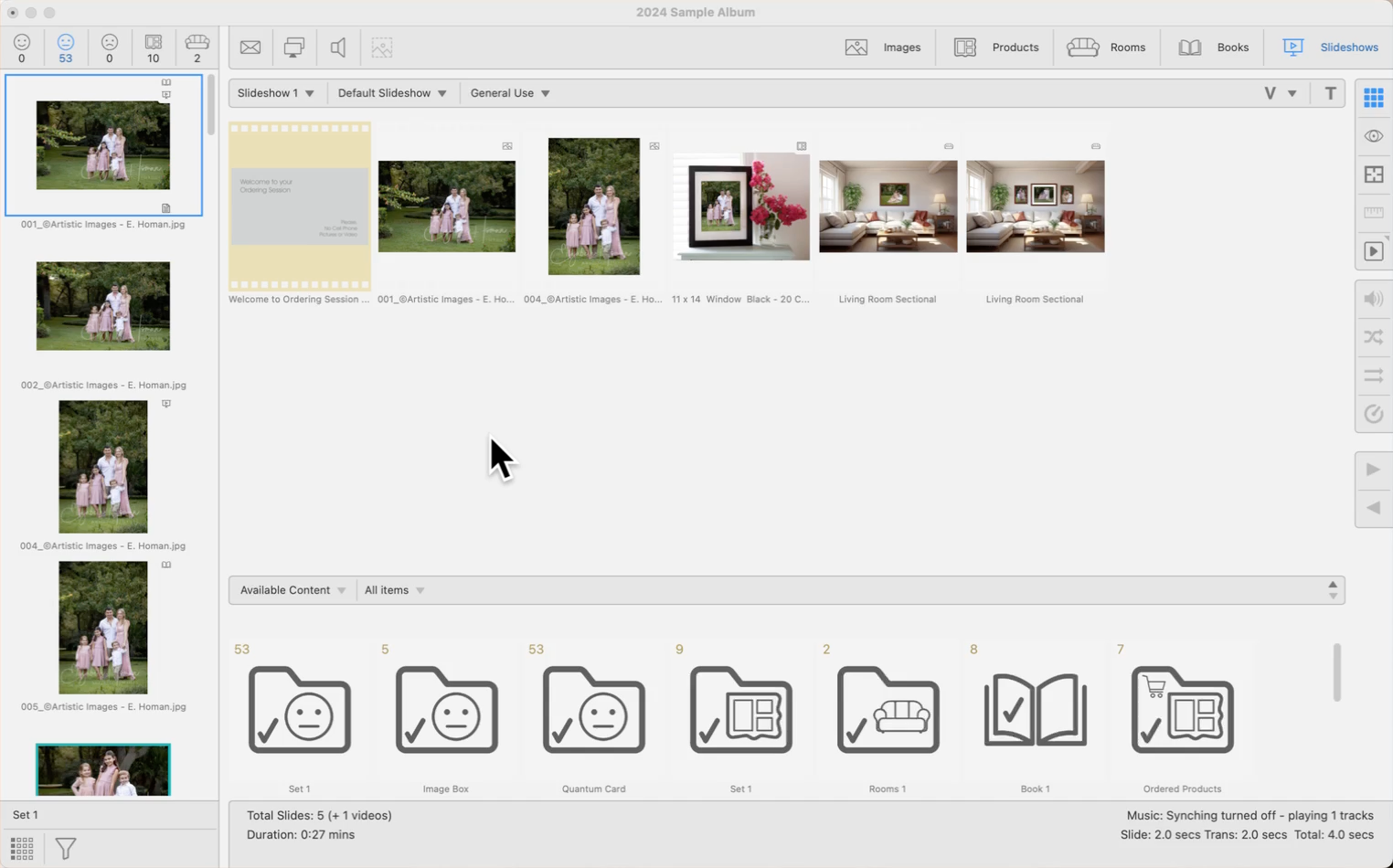The image size is (1393, 868).
Task: Toggle the neutral face 53 filter
Action: (x=66, y=48)
